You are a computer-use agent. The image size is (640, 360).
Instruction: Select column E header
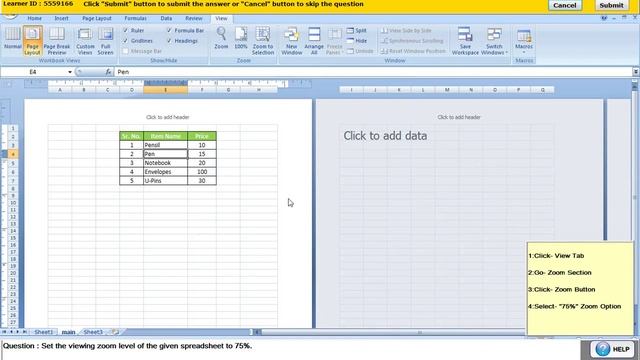pos(165,90)
